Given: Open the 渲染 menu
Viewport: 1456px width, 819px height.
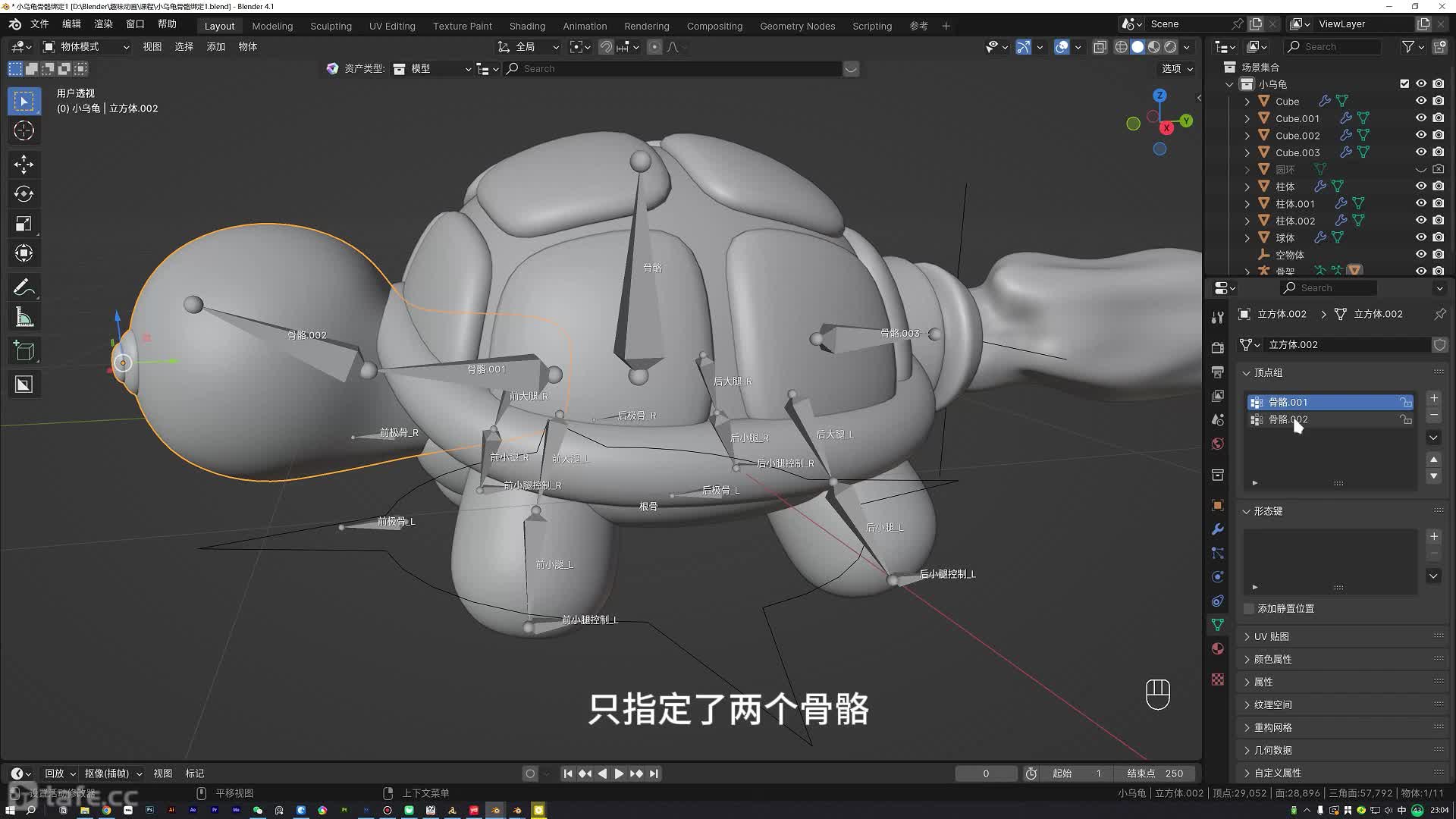Looking at the screenshot, I should point(103,24).
